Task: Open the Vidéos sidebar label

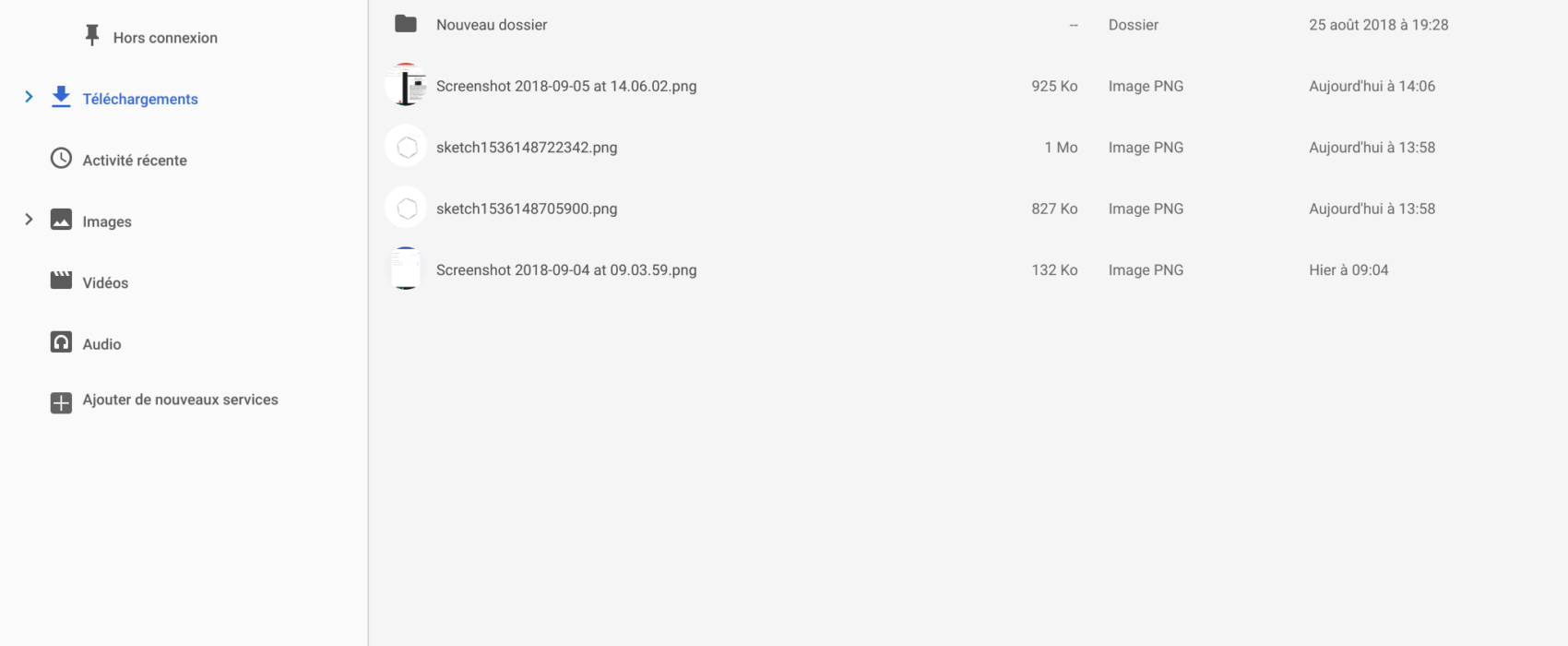Action: 105,283
